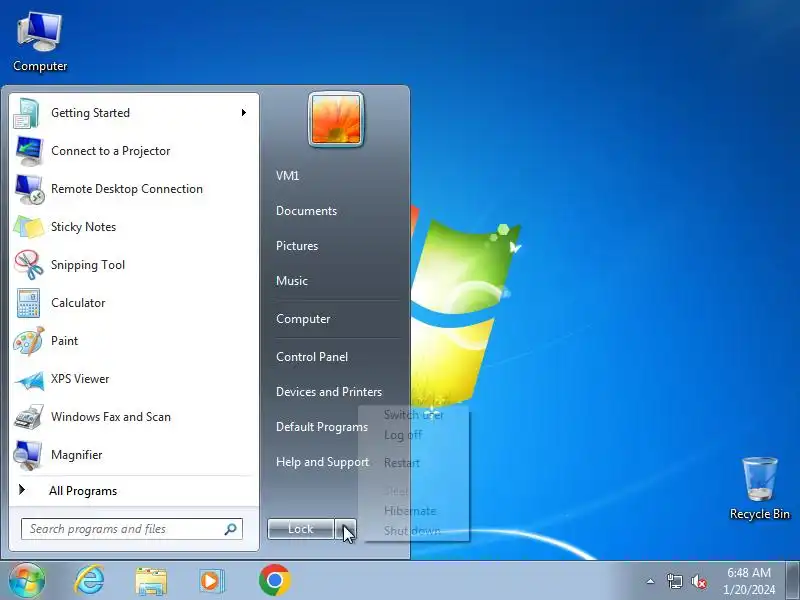This screenshot has width=800, height=600.
Task: Launch Windows Media Player from taskbar
Action: point(211,581)
